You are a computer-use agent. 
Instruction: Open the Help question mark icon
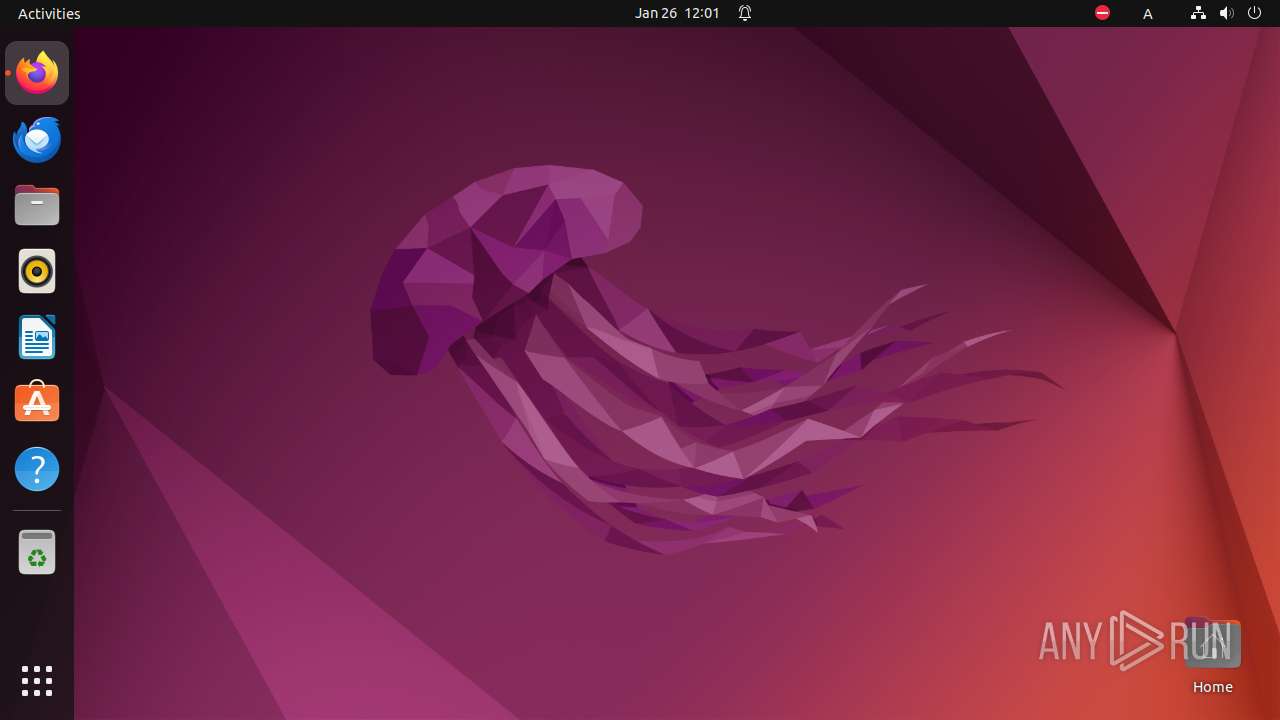point(37,469)
